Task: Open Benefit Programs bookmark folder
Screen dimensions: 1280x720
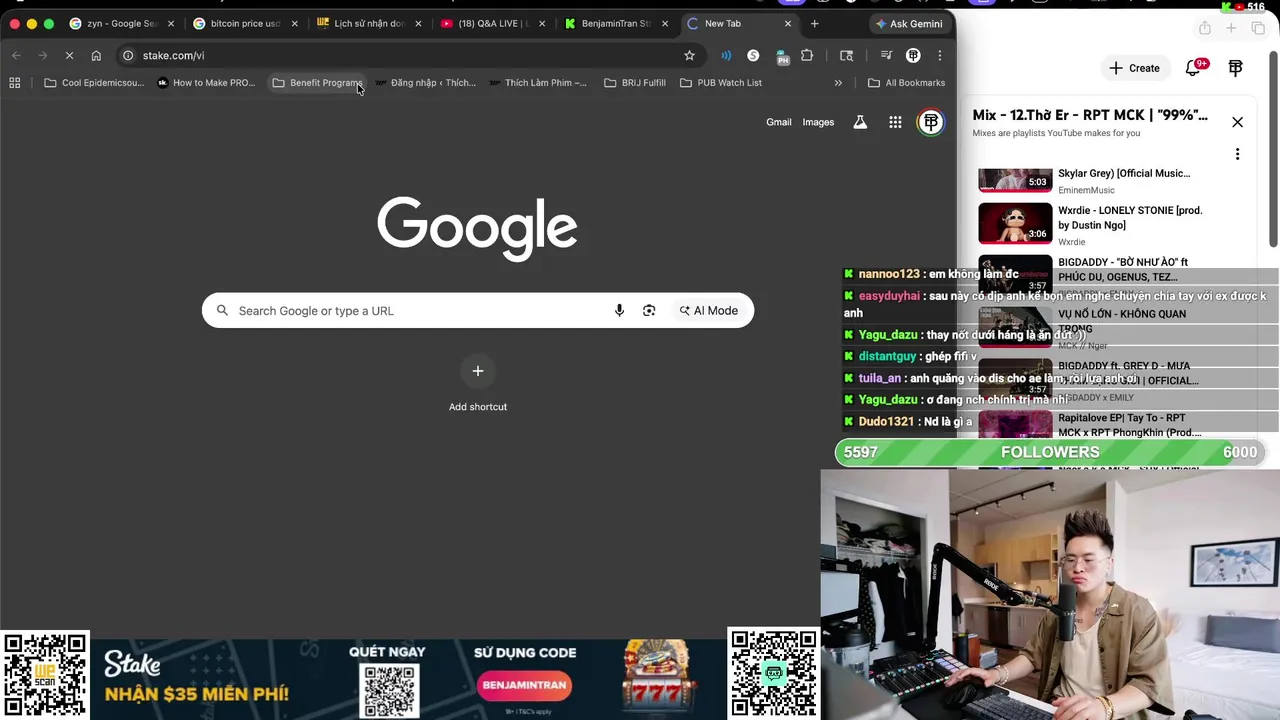Action: [317, 83]
